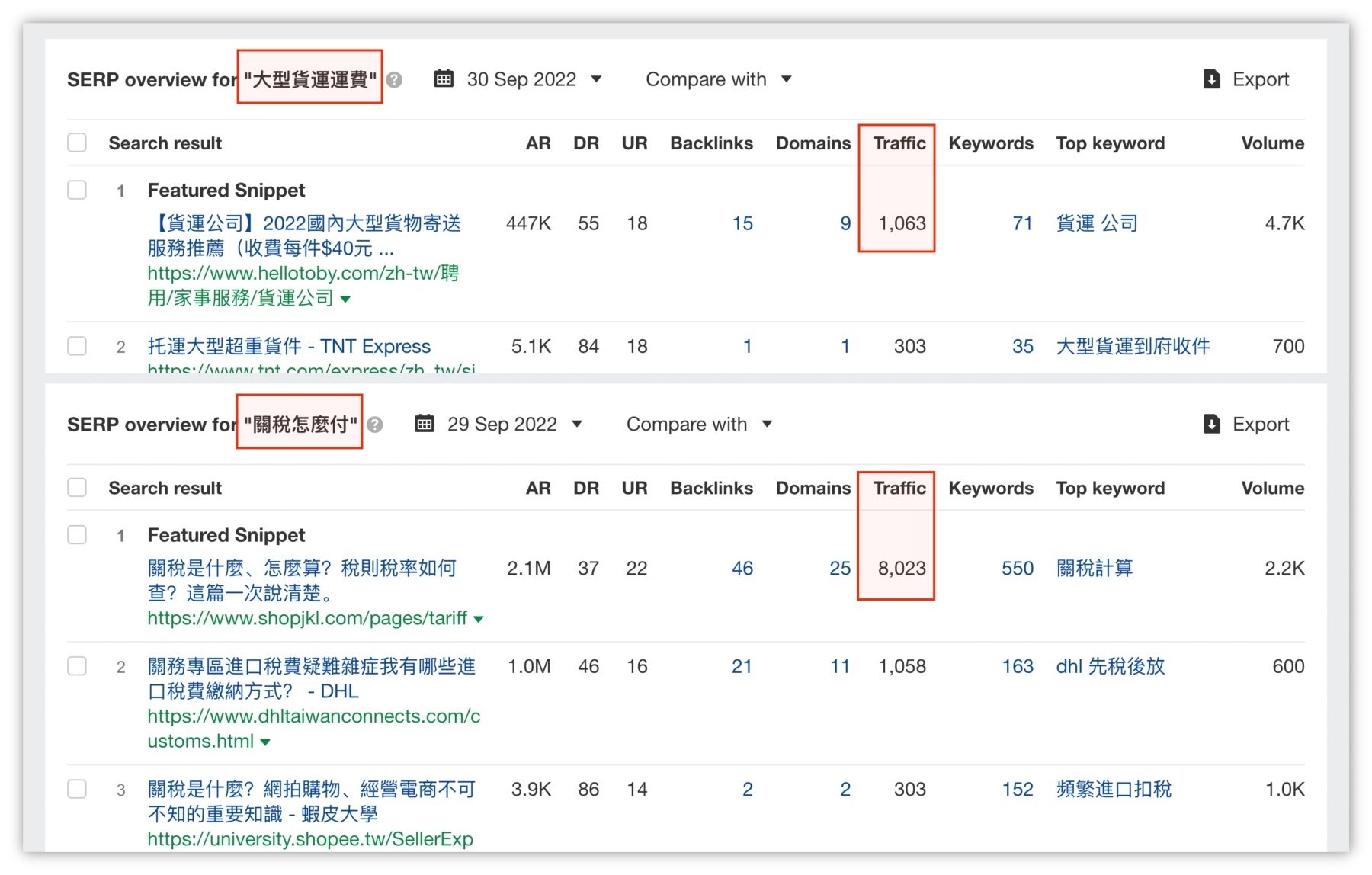Check the DHL customs result checkbox

pyautogui.click(x=77, y=666)
